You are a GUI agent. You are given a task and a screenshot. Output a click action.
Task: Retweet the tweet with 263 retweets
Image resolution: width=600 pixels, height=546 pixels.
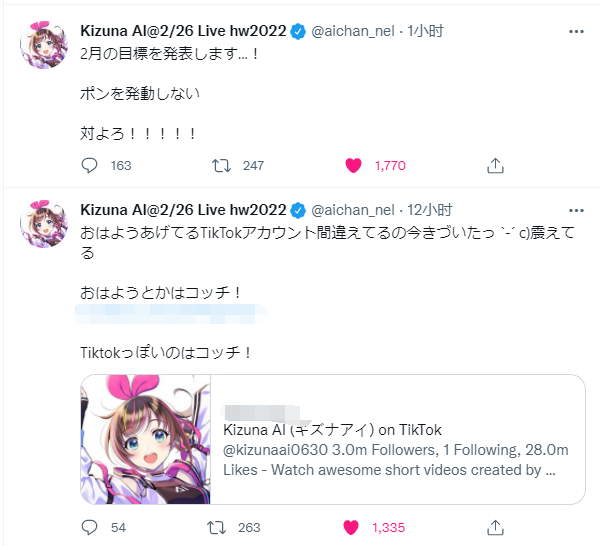click(x=217, y=527)
